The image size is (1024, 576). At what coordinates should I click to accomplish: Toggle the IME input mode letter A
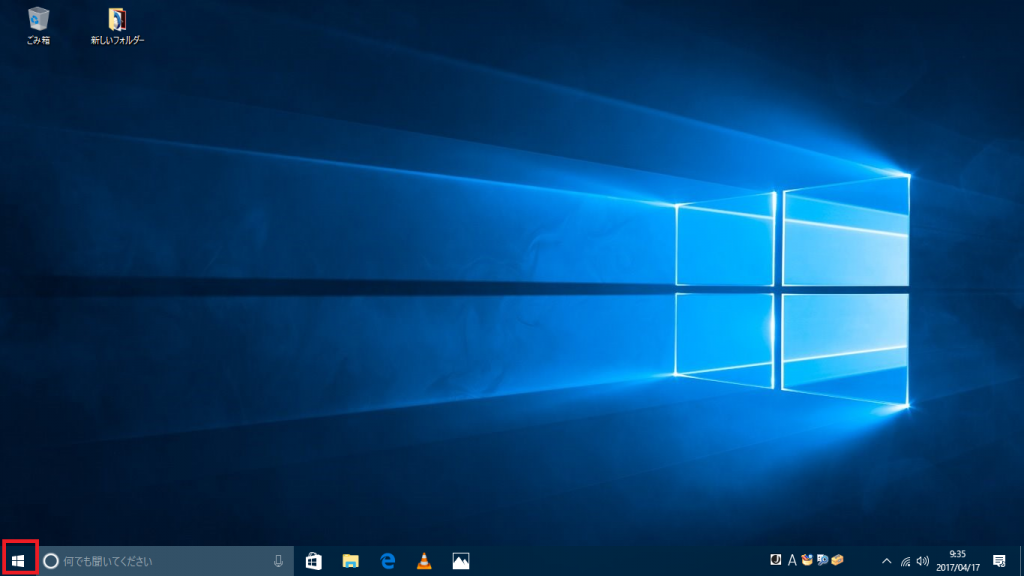pos(792,560)
